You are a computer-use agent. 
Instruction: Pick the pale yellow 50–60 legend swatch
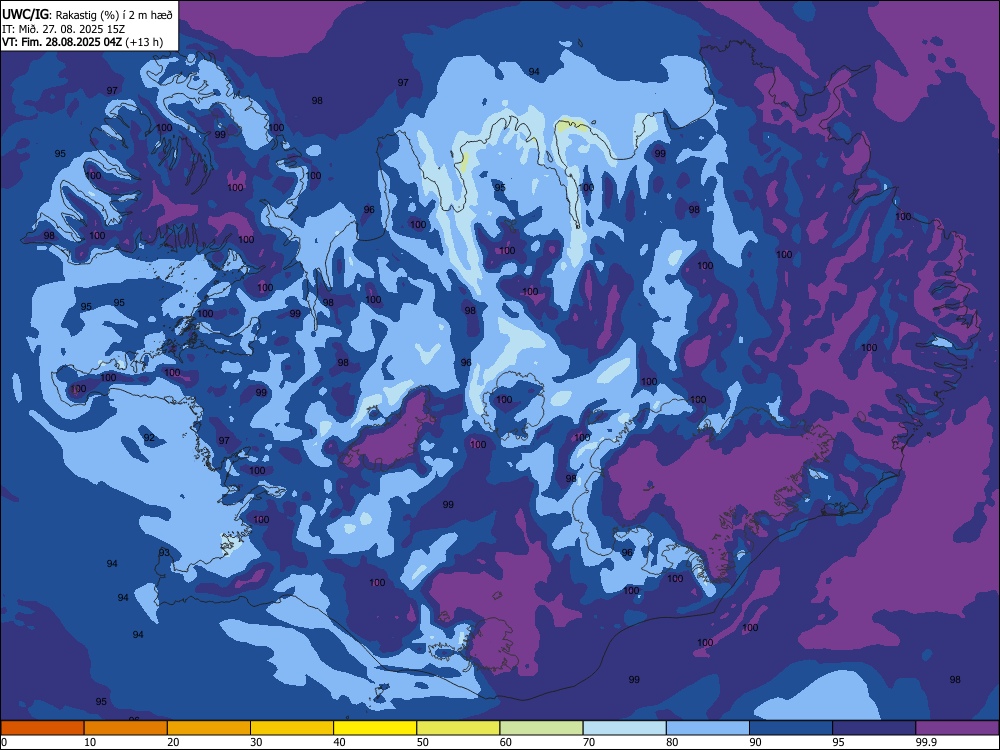coord(458,728)
